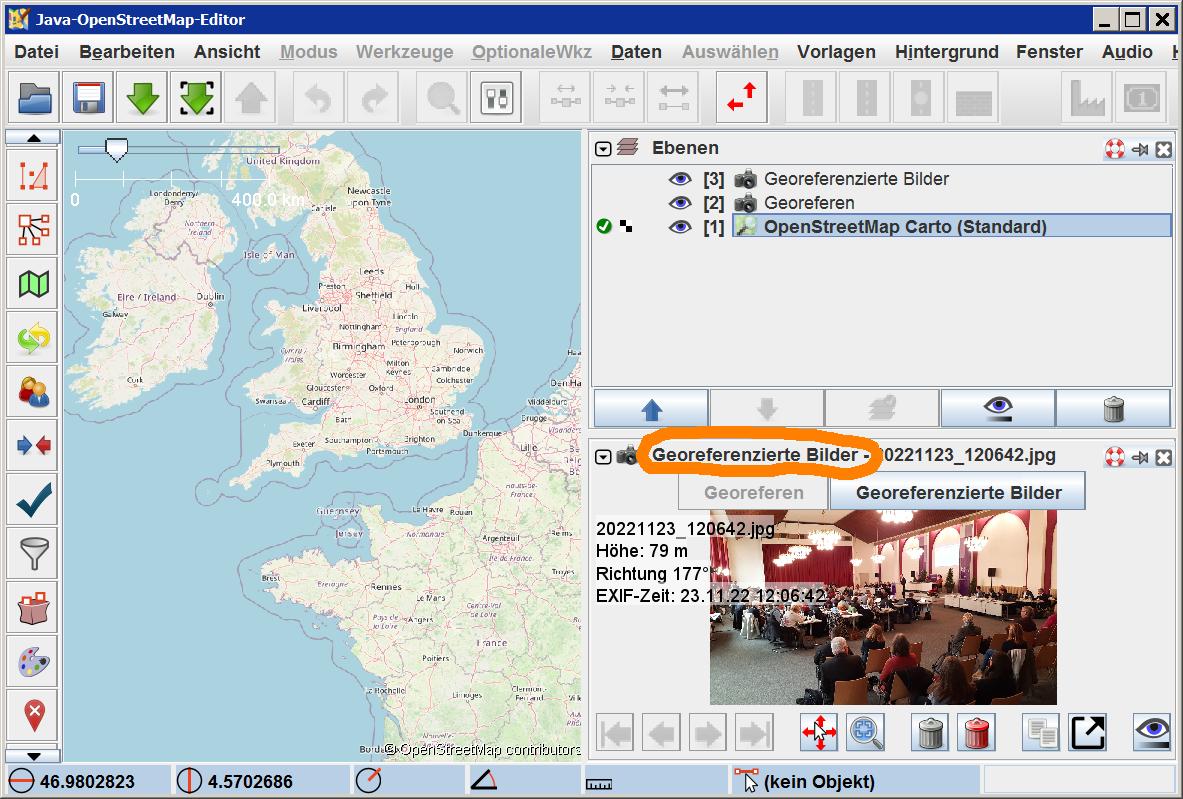Select the Georeferenzierte Bilder tab button
Viewport: 1183px width, 799px height.
958,493
